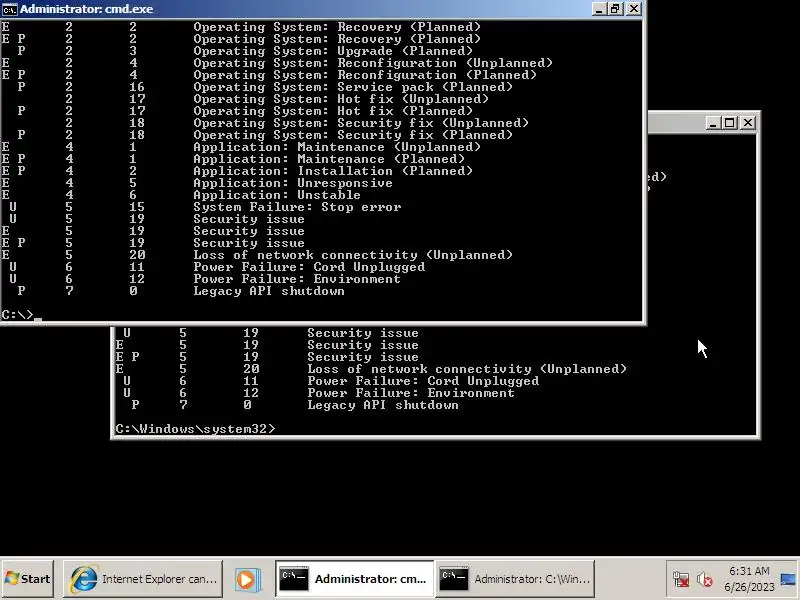
Task: Click 'Power Failure: Cord Unplugged' in background window
Action: point(423,381)
